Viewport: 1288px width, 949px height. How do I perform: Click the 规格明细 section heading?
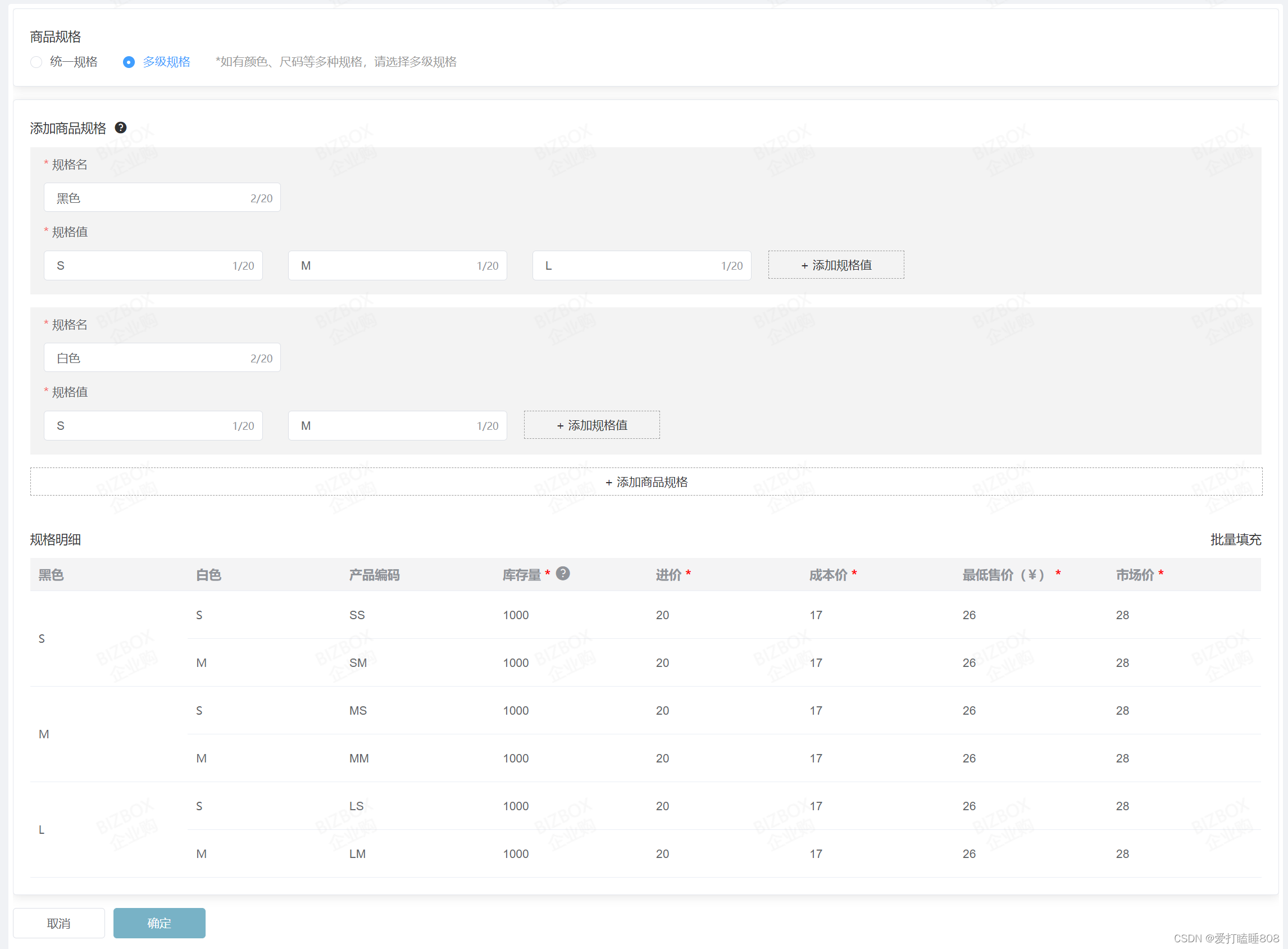click(x=55, y=539)
